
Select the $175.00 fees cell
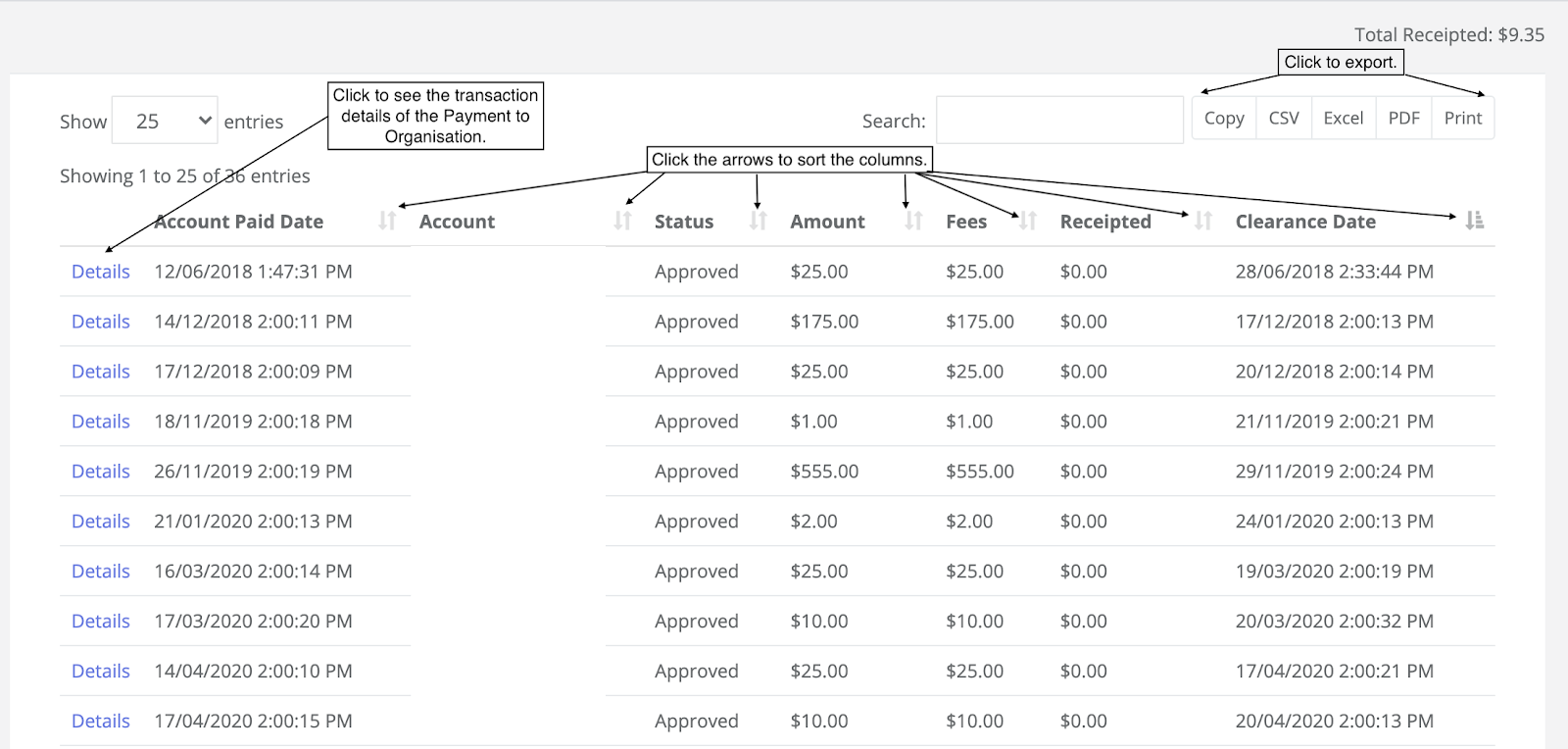click(980, 322)
